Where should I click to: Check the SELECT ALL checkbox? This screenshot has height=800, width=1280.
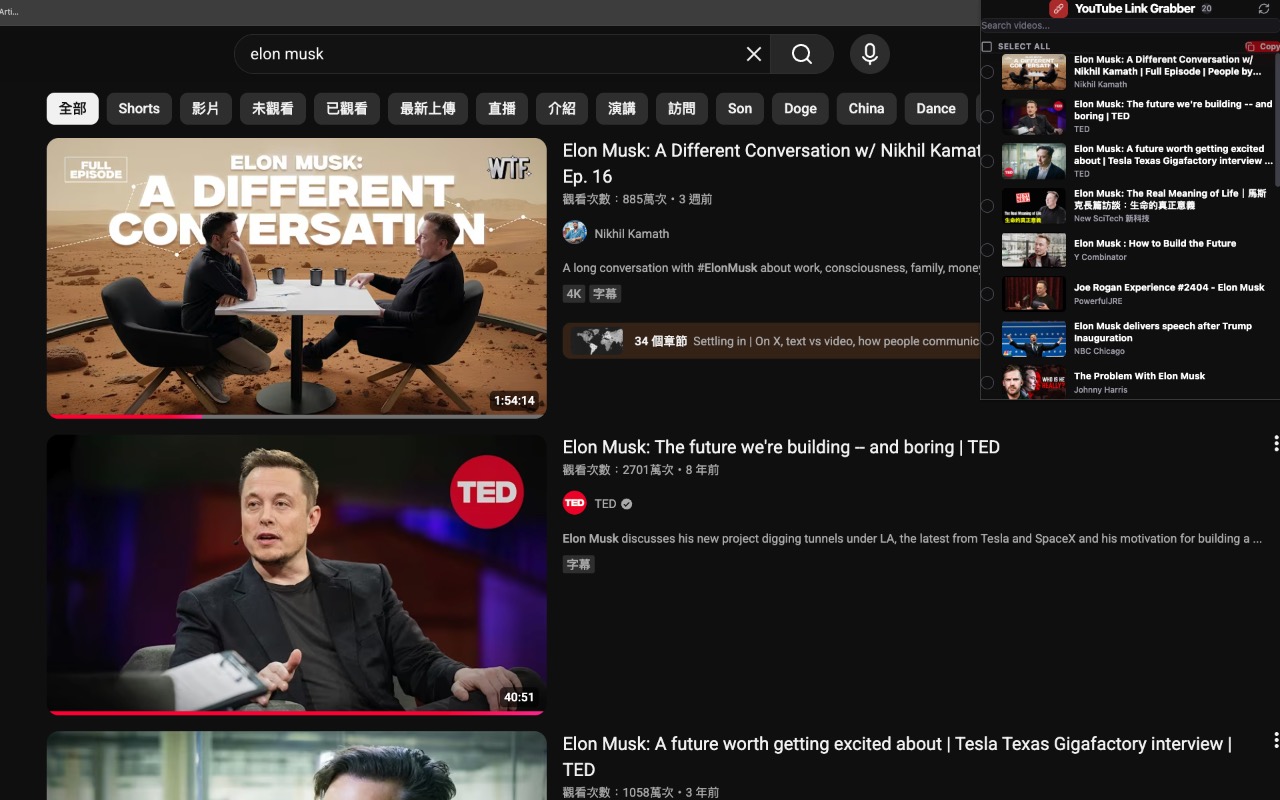click(x=986, y=46)
